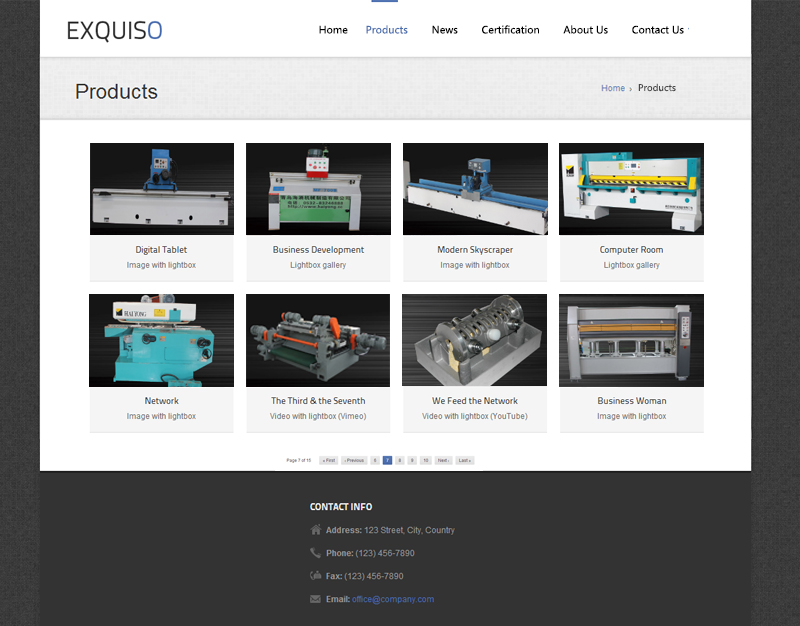Go to the Previous page of products
The height and width of the screenshot is (626, 800).
tap(354, 460)
